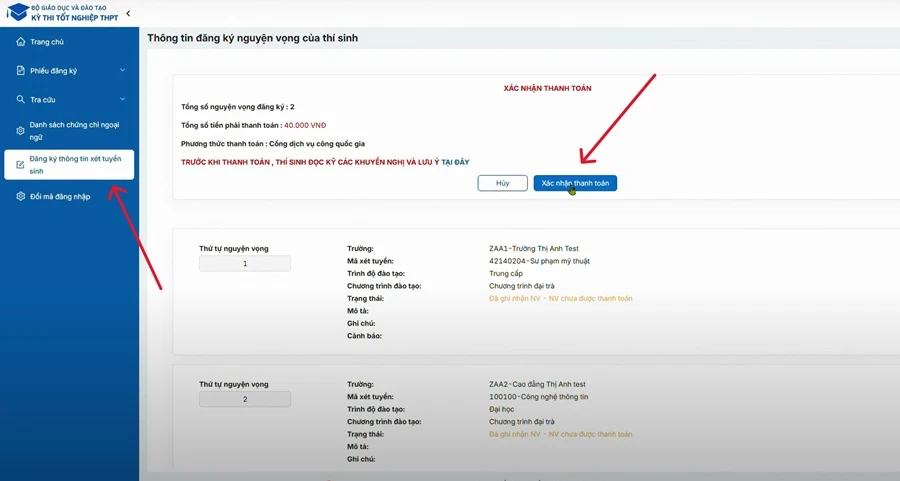This screenshot has width=900, height=481.
Task: Click the XÁC NHẬN THANH TOÁN heading
Action: [x=548, y=88]
